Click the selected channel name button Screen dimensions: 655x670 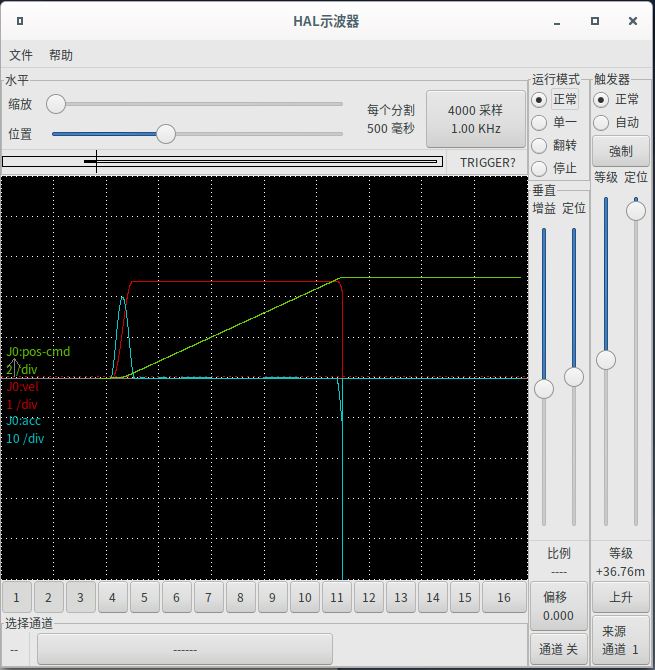185,649
